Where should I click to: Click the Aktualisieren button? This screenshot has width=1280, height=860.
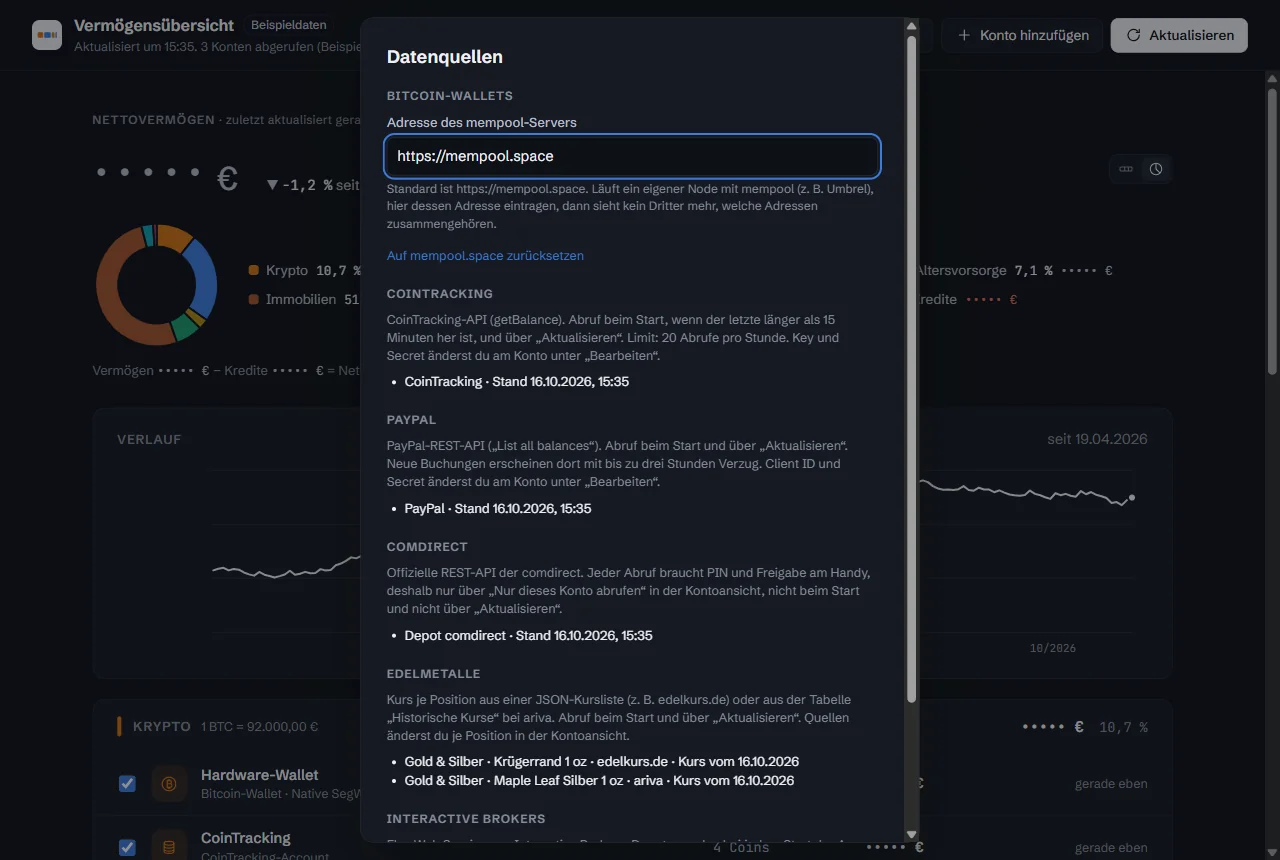pyautogui.click(x=1179, y=35)
